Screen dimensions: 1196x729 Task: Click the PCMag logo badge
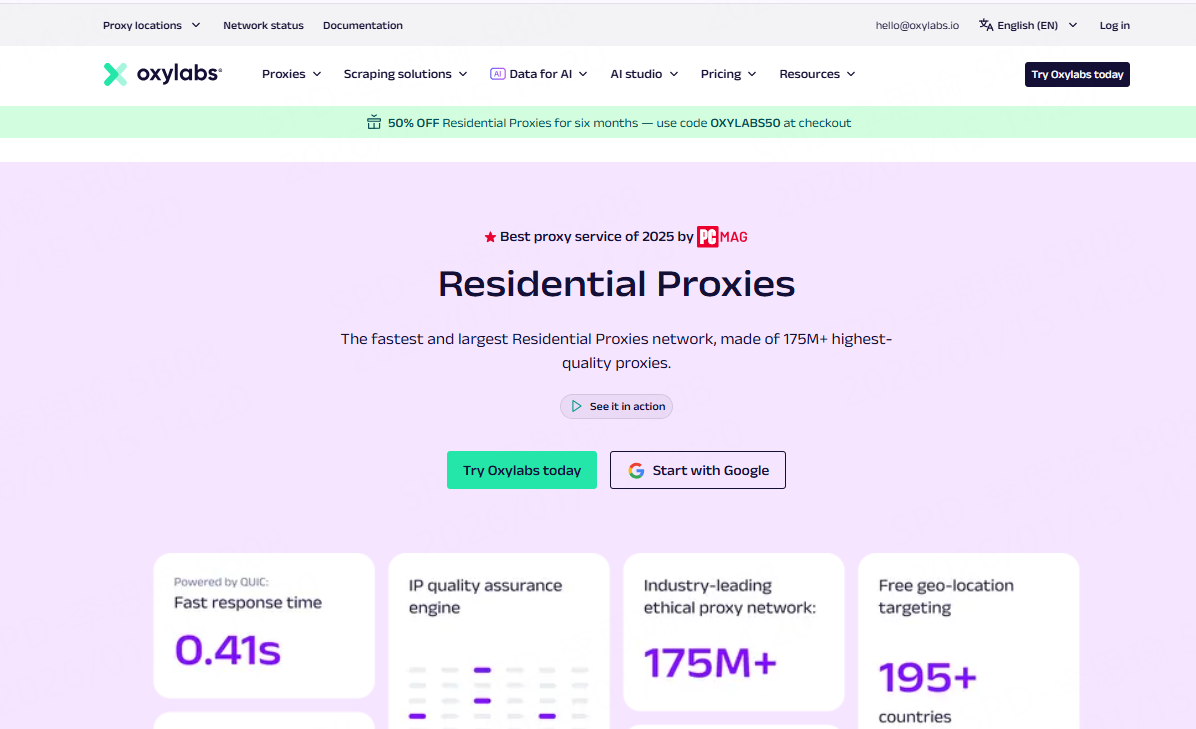click(x=722, y=237)
